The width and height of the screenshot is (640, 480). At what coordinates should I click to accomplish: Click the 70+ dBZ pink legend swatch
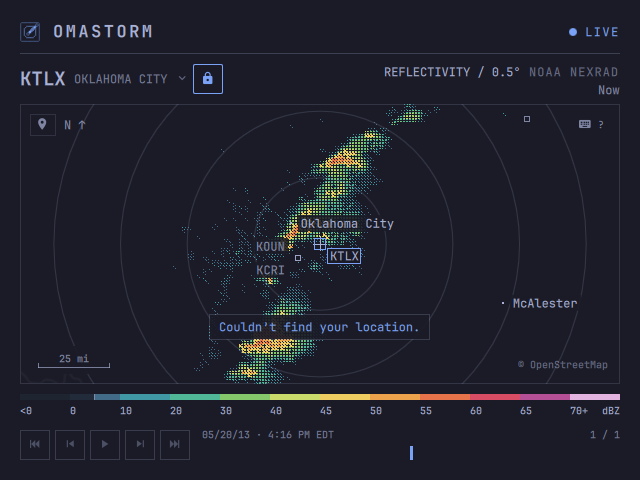[595, 397]
